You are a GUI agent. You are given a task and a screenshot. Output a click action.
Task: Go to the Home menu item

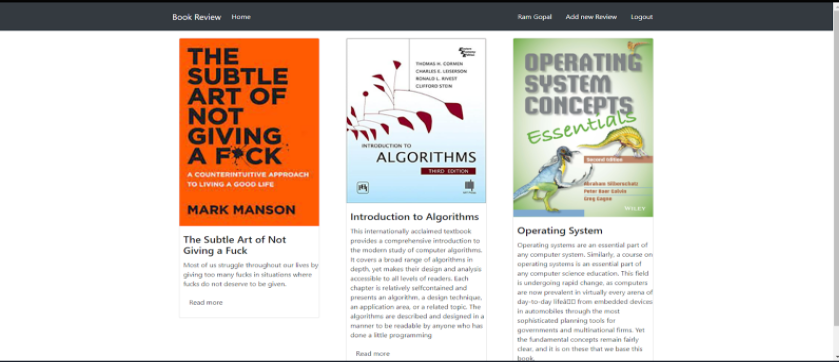pos(241,17)
